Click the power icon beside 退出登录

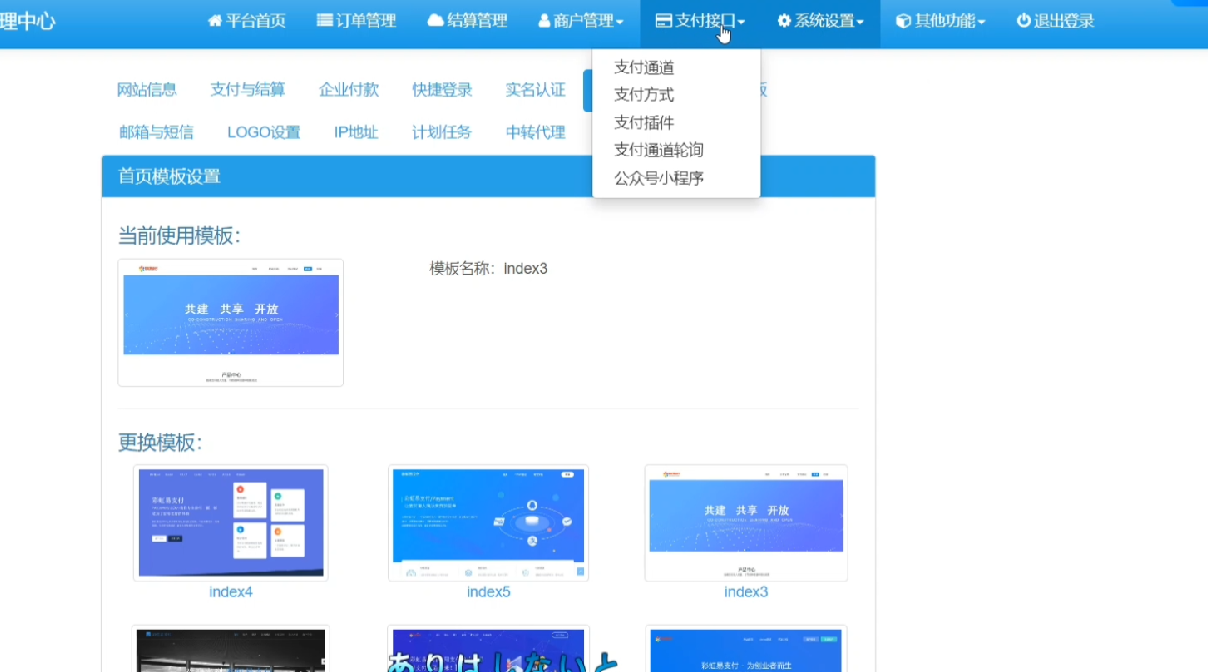pos(1023,21)
